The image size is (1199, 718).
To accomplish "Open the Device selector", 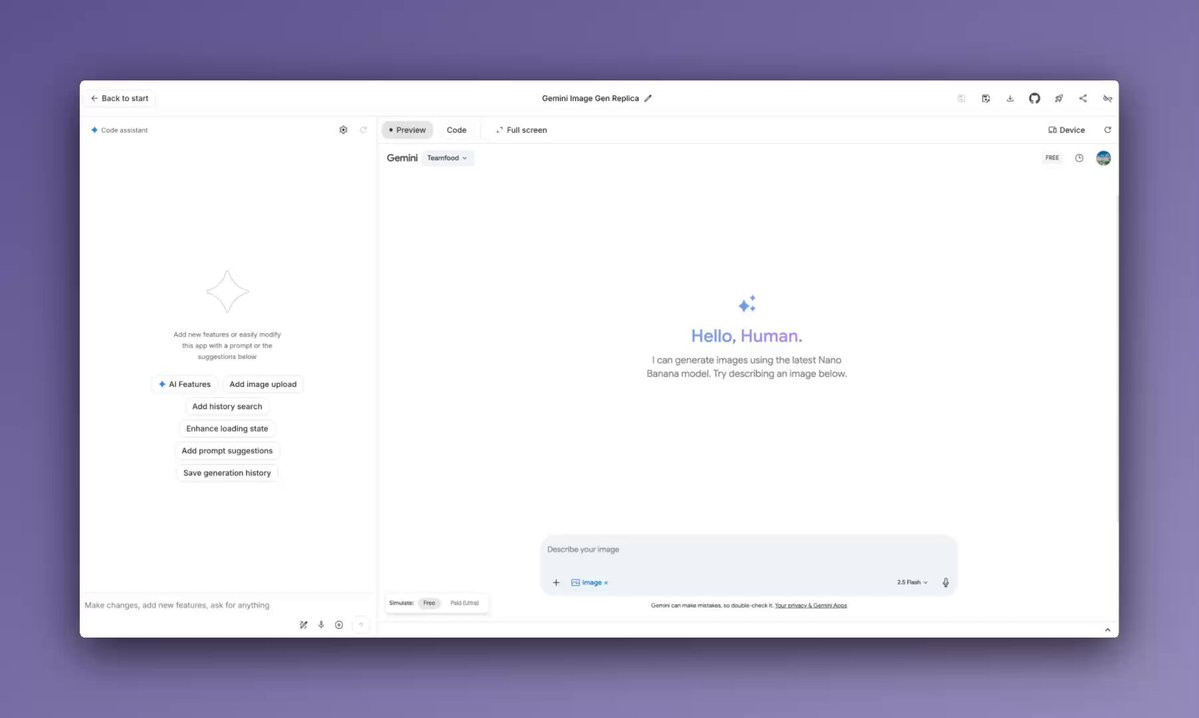I will point(1066,130).
